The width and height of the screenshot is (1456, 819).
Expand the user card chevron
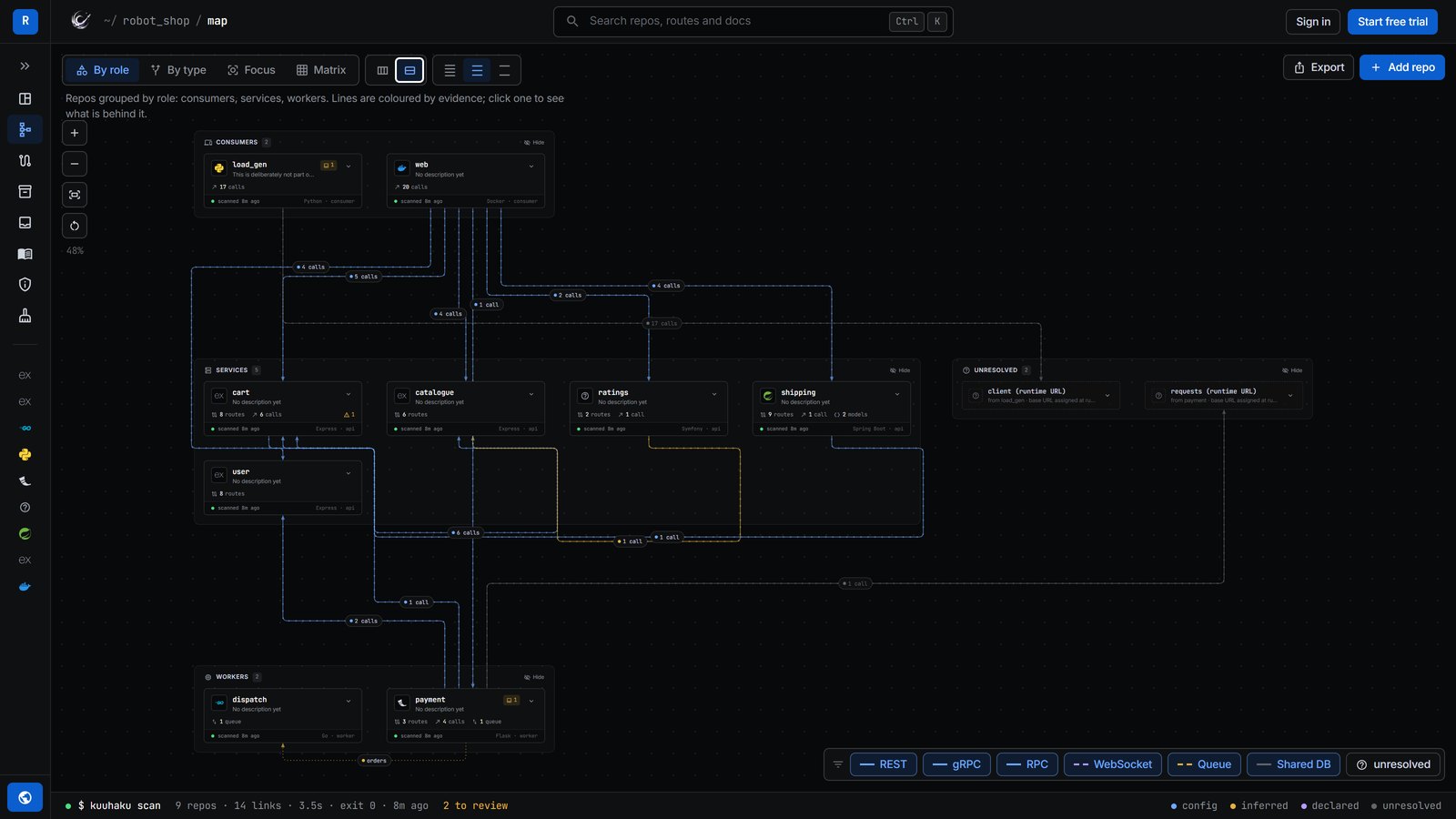(x=349, y=473)
